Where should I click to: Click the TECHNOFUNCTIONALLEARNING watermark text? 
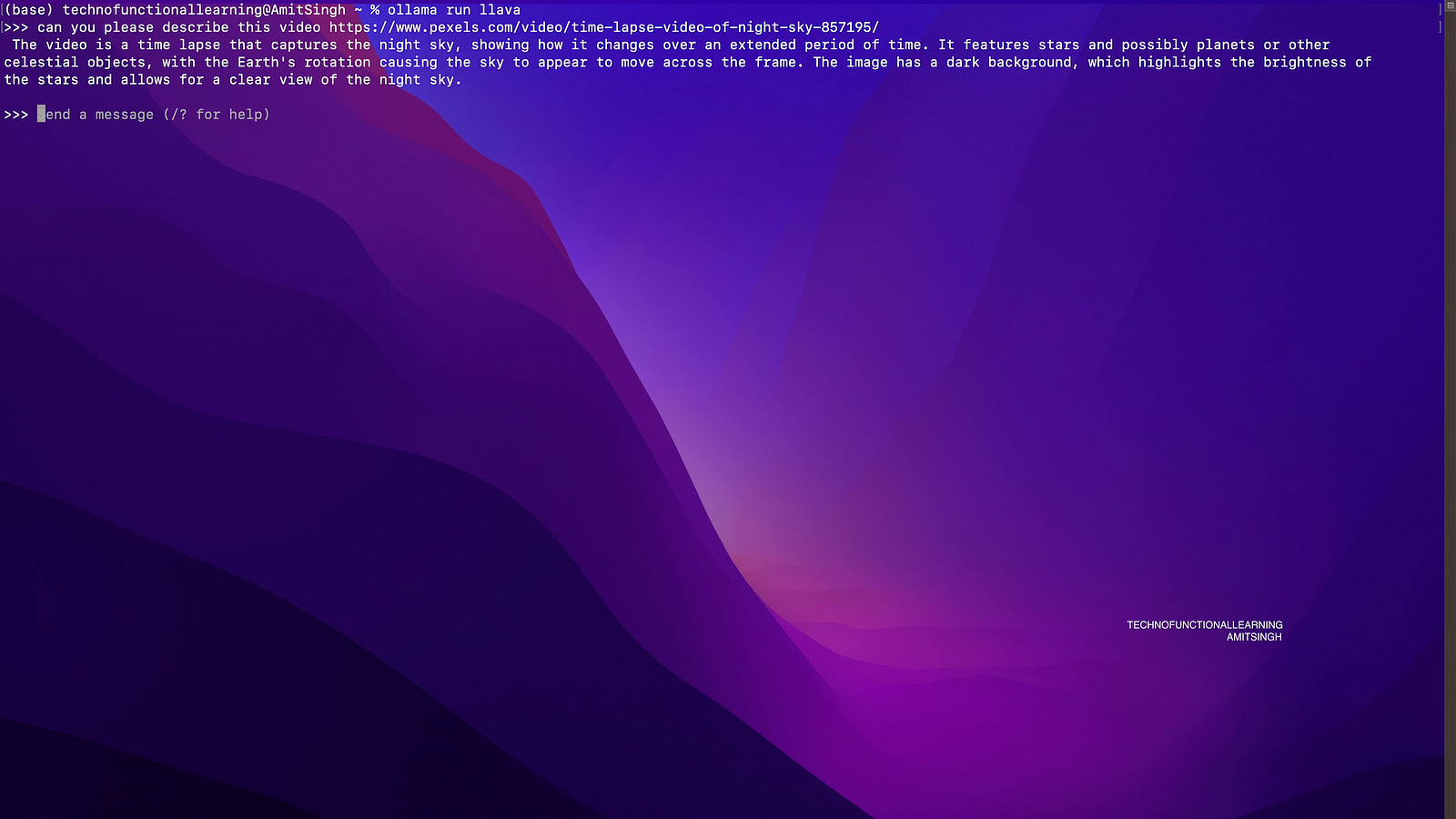tap(1204, 625)
